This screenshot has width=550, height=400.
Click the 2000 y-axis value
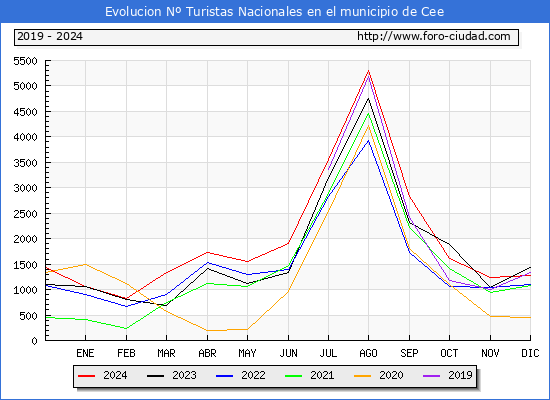[x=25, y=239]
